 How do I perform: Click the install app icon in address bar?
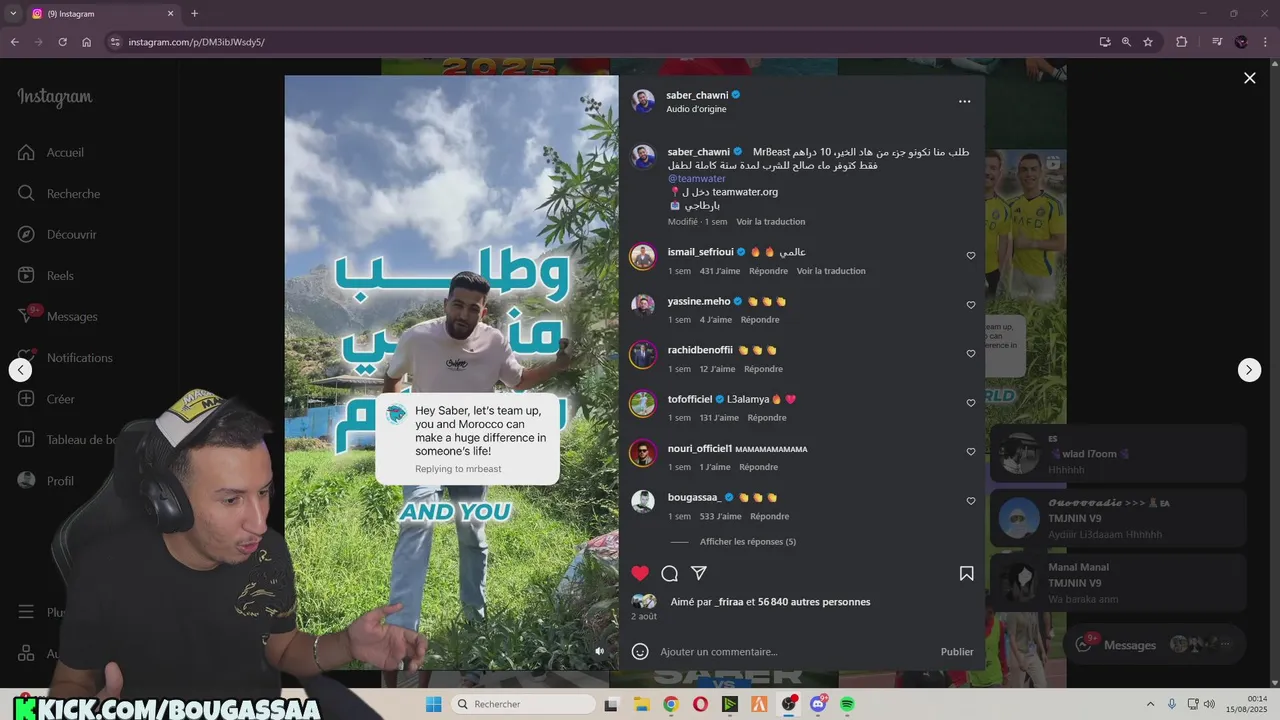[x=1104, y=42]
